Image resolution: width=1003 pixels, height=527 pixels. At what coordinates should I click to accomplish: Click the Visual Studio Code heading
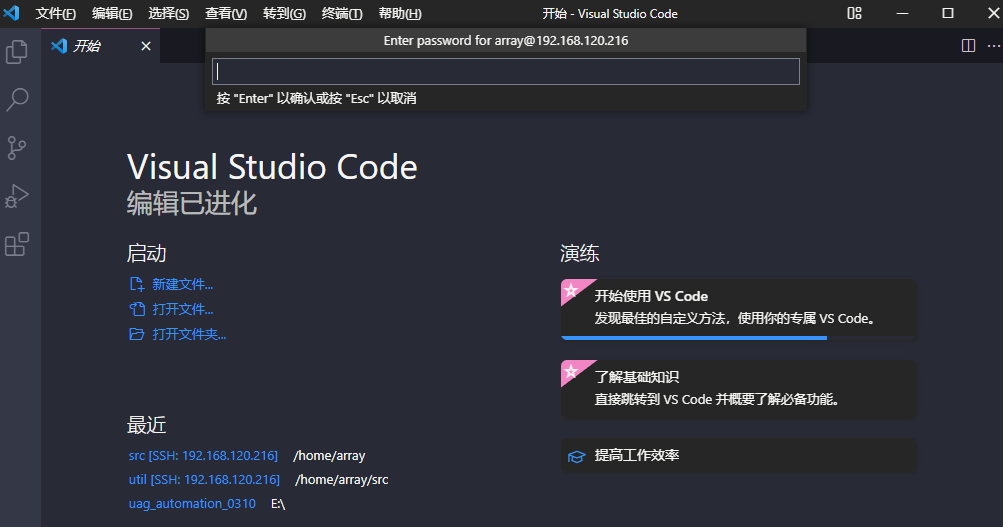[272, 167]
